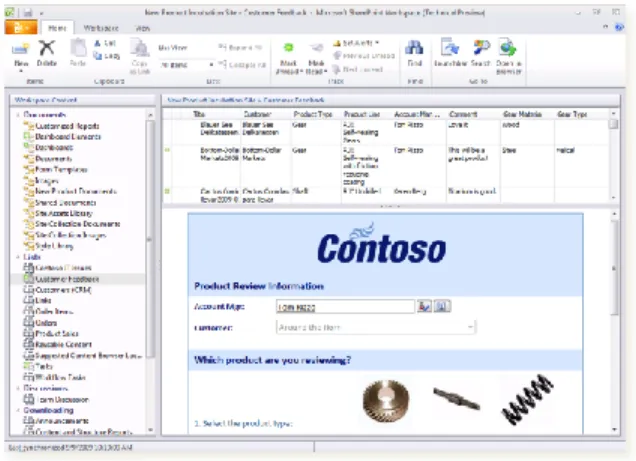The width and height of the screenshot is (636, 461).
Task: Click scroll-down arrow of list grid scrollbar
Action: (x=614, y=197)
